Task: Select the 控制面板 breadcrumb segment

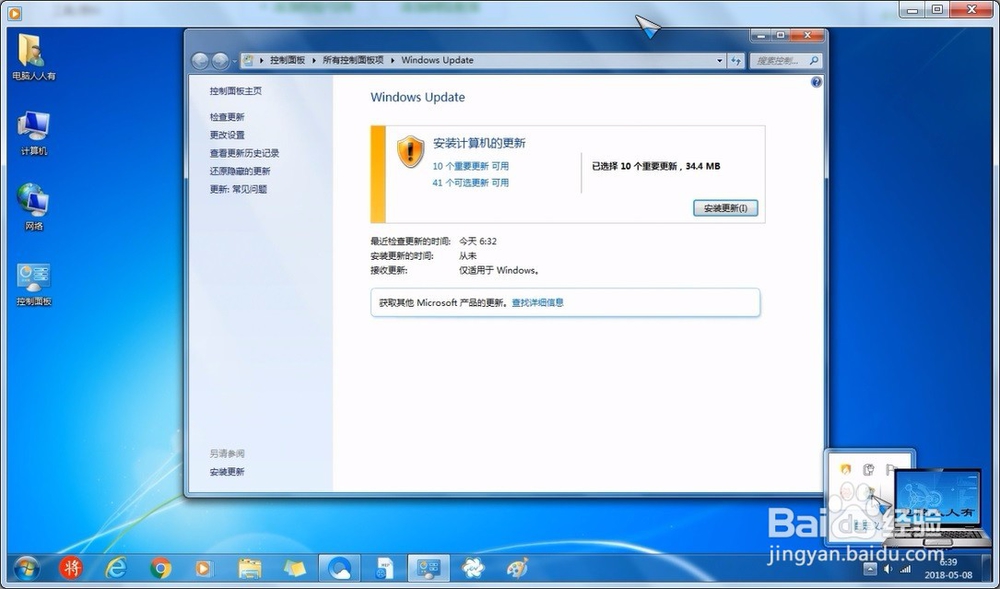Action: (x=287, y=60)
